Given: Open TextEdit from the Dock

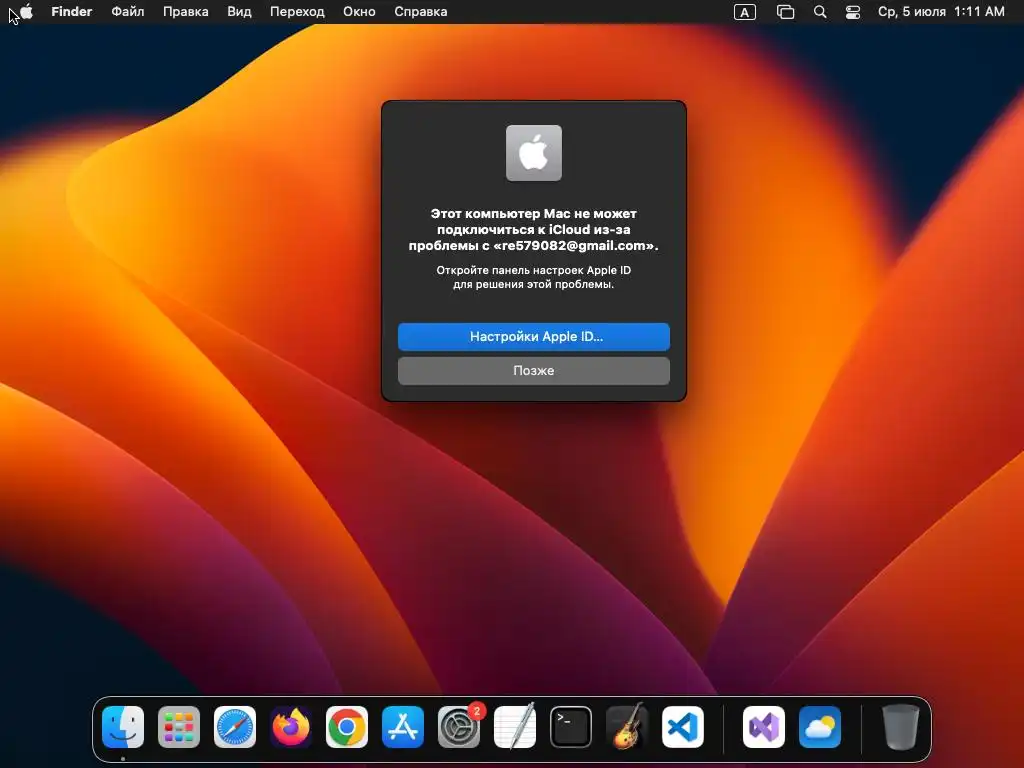Looking at the screenshot, I should (x=515, y=727).
